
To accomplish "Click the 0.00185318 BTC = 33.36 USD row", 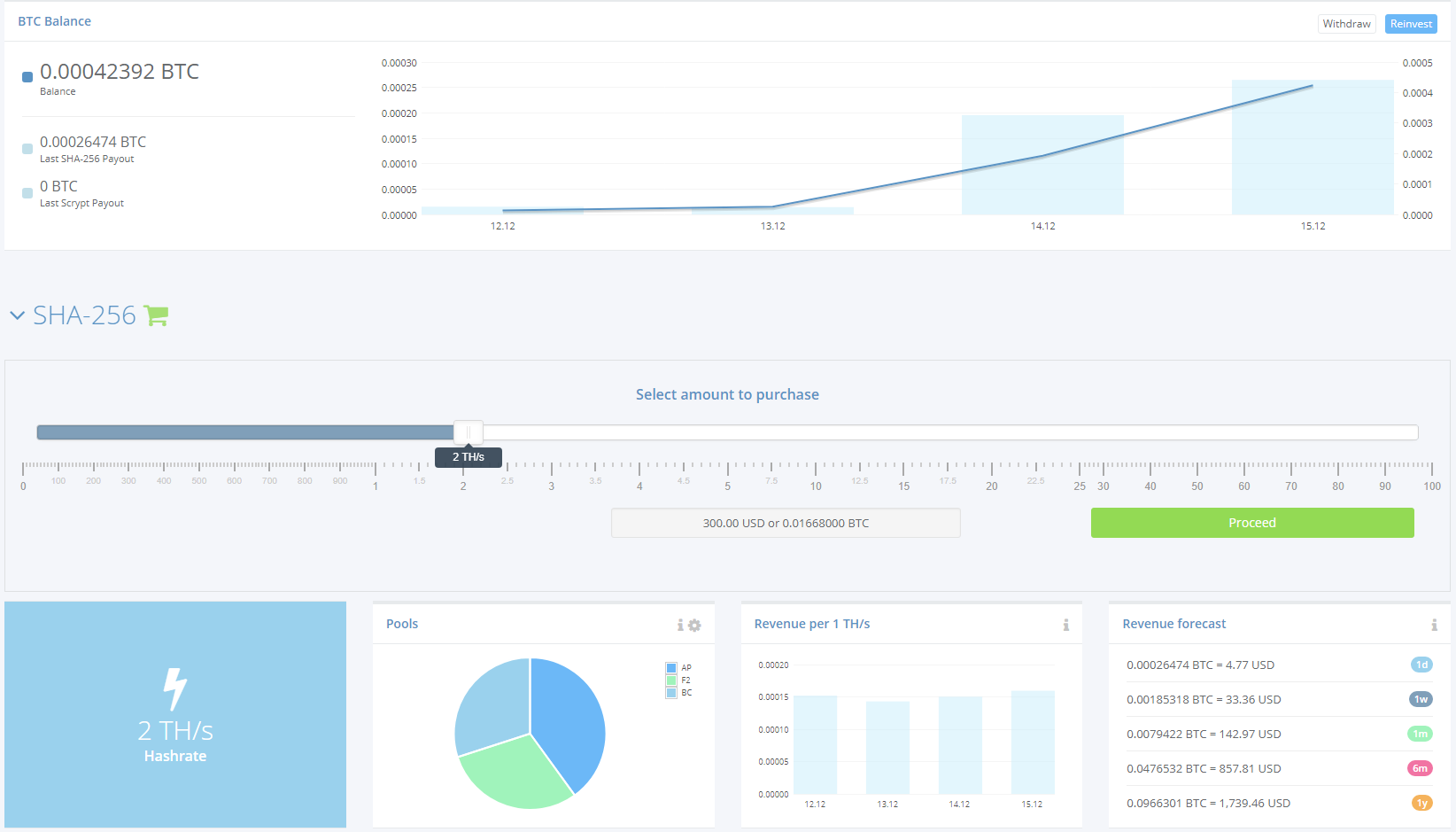I will click(1280, 699).
